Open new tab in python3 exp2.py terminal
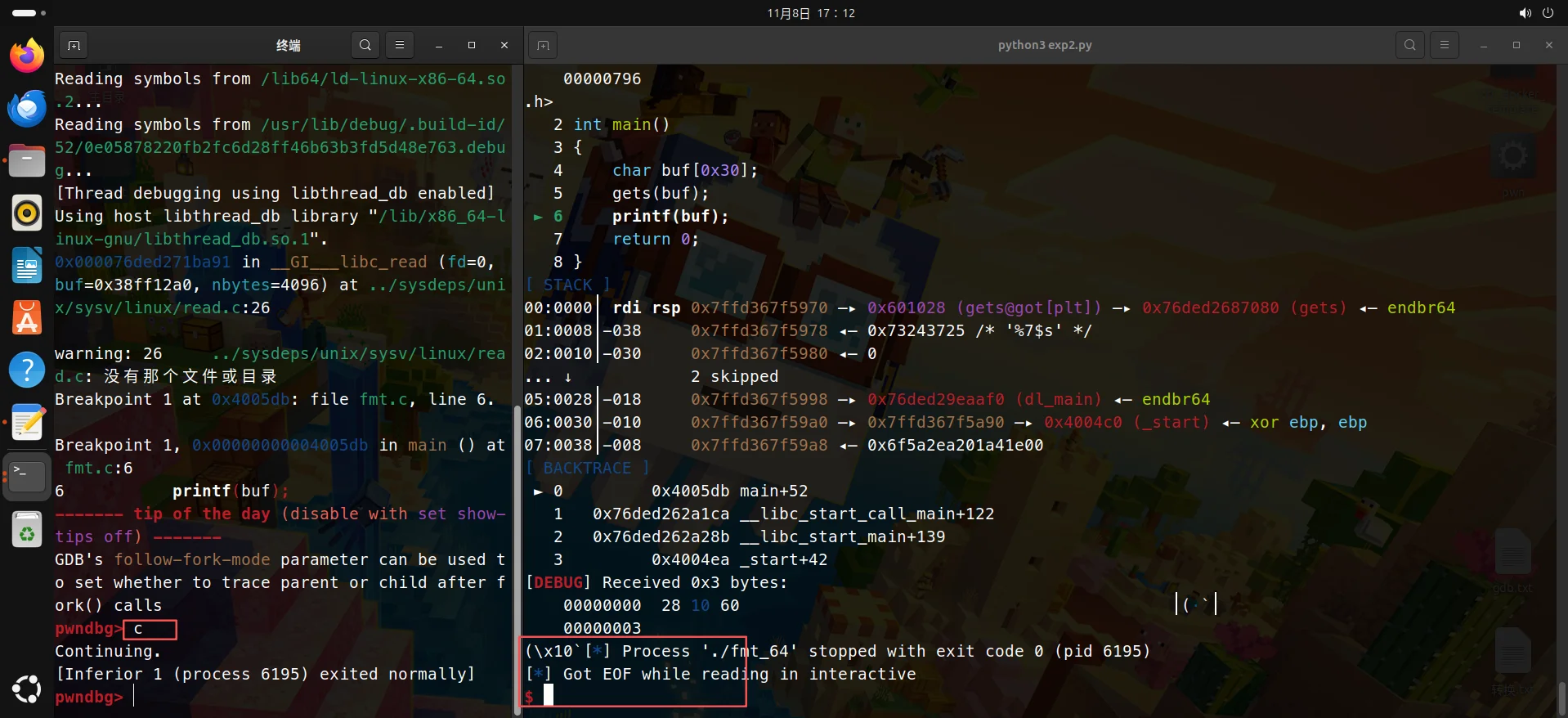Viewport: 1568px width, 718px height. [543, 46]
